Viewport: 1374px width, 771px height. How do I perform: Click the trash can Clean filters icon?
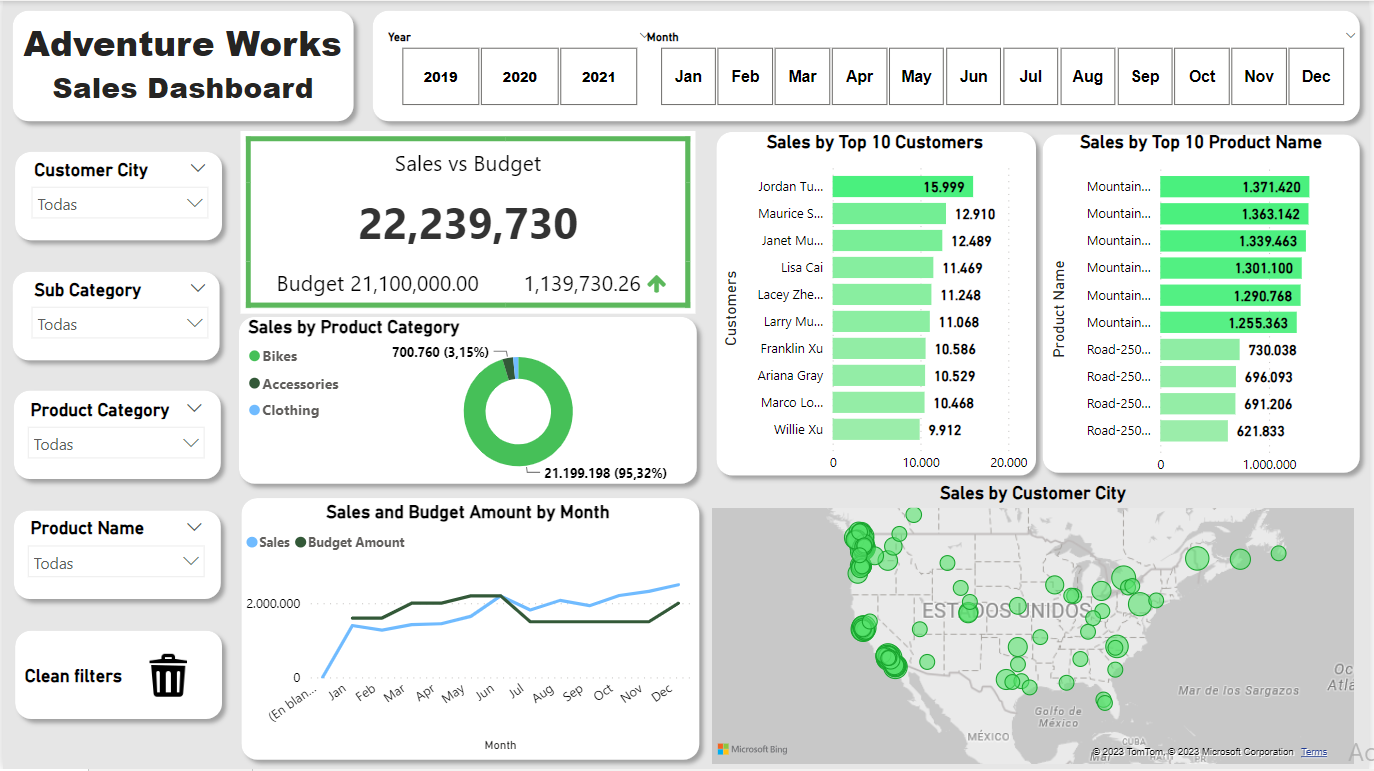pyautogui.click(x=168, y=676)
